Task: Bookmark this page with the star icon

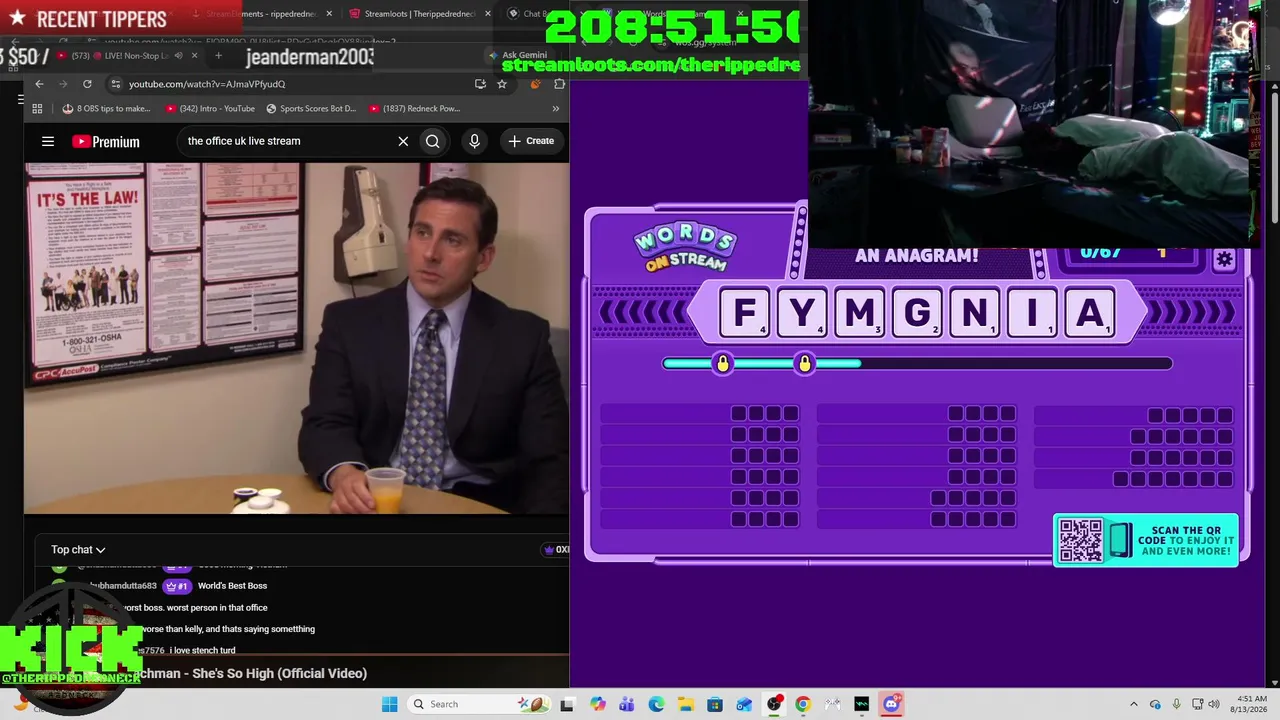Action: coord(502,84)
